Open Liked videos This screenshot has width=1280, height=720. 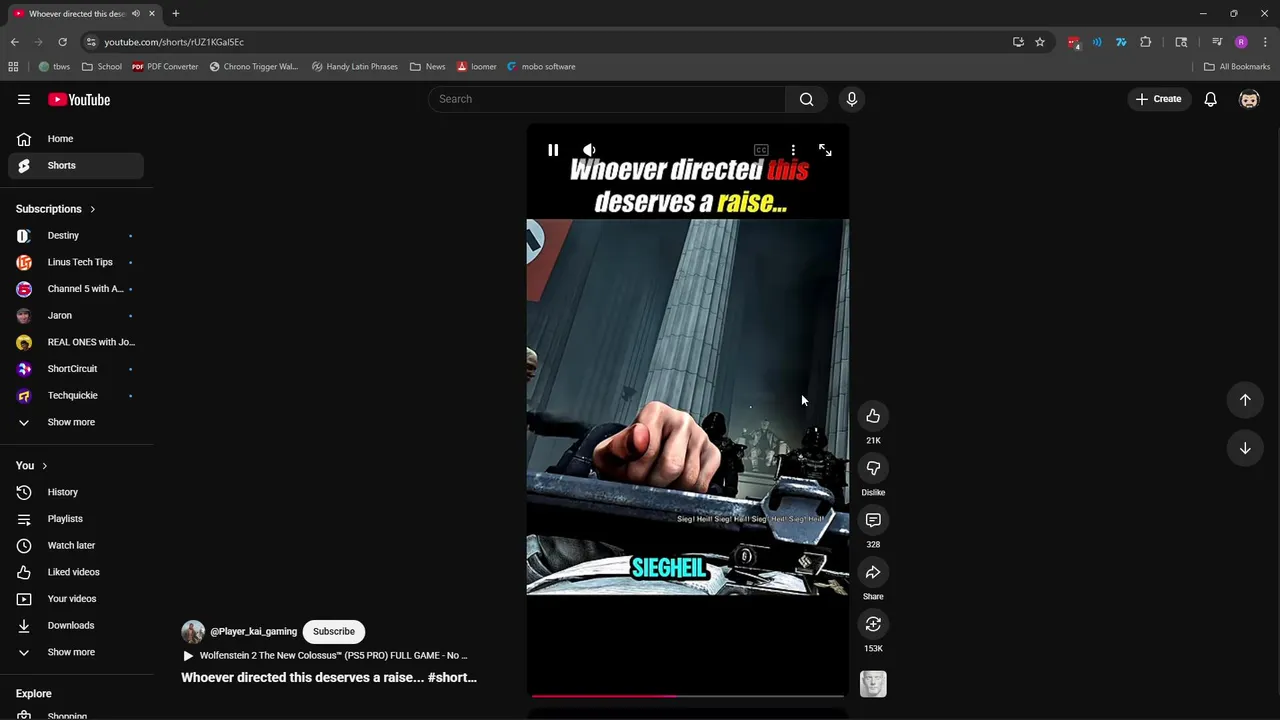click(x=76, y=572)
